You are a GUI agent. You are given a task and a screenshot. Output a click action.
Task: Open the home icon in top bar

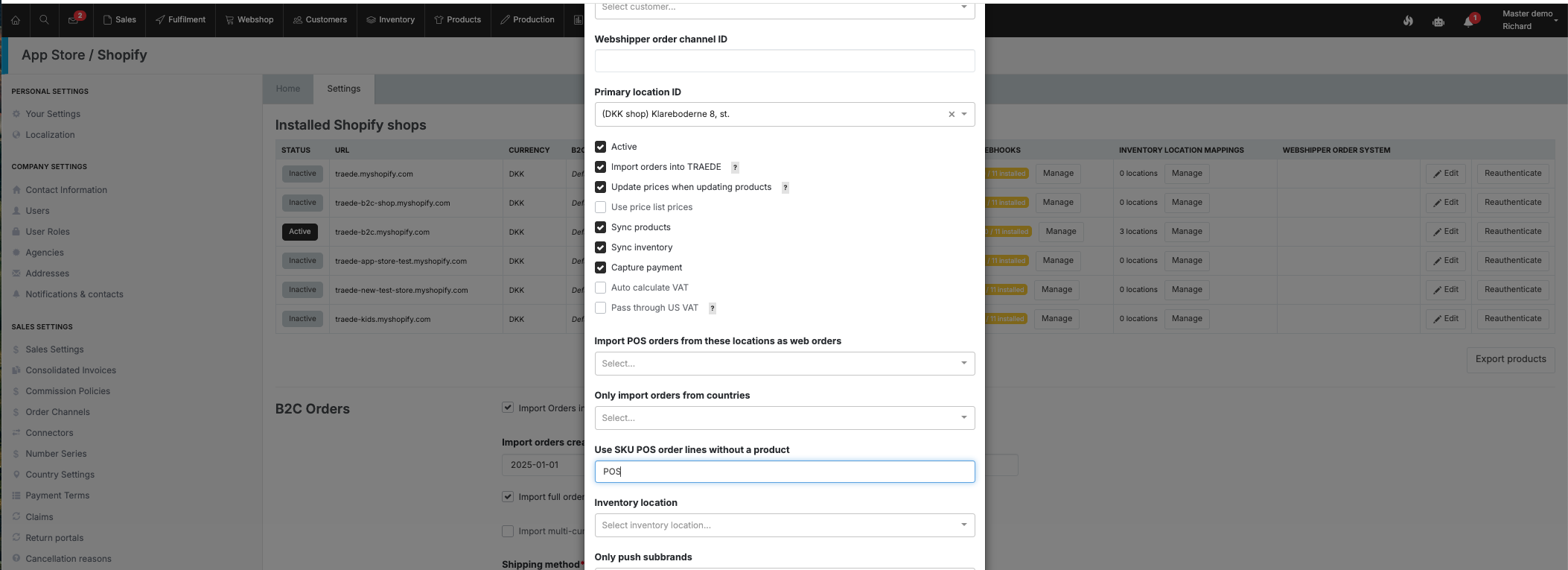coord(15,20)
